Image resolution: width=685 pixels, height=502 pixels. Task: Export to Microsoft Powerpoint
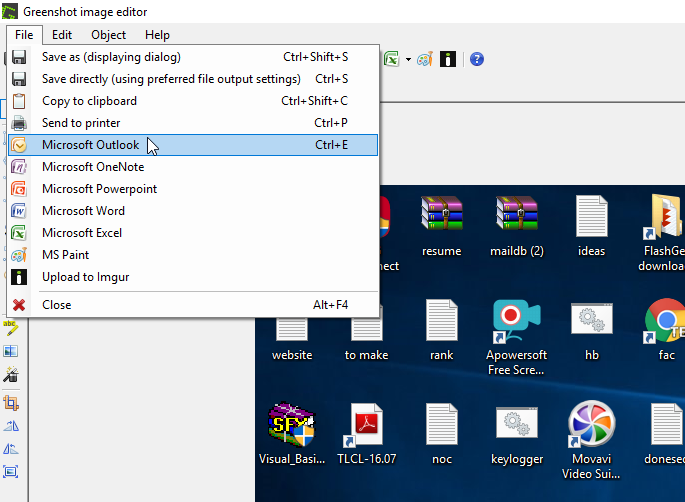click(193, 189)
